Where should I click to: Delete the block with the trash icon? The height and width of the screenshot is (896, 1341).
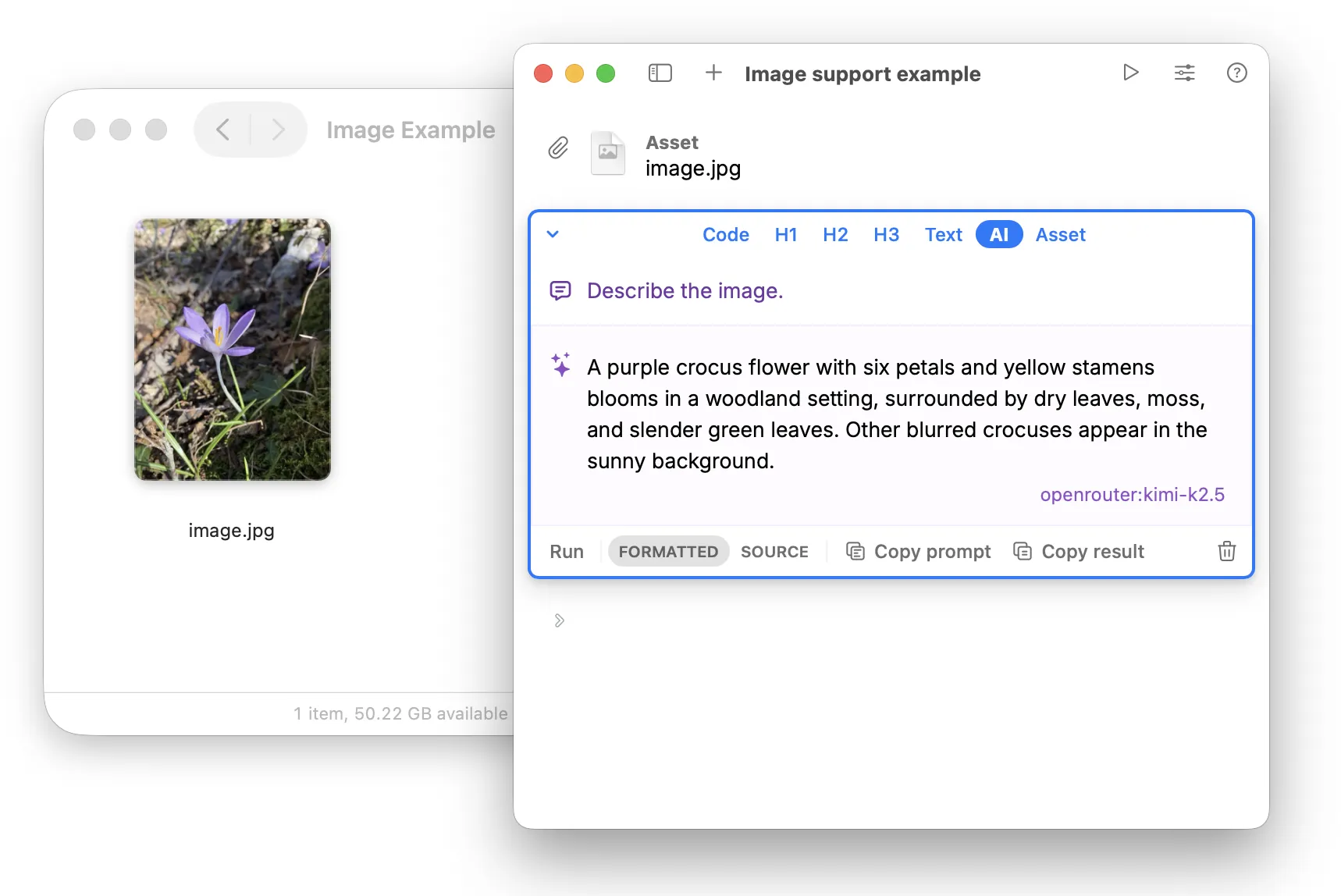(x=1226, y=551)
